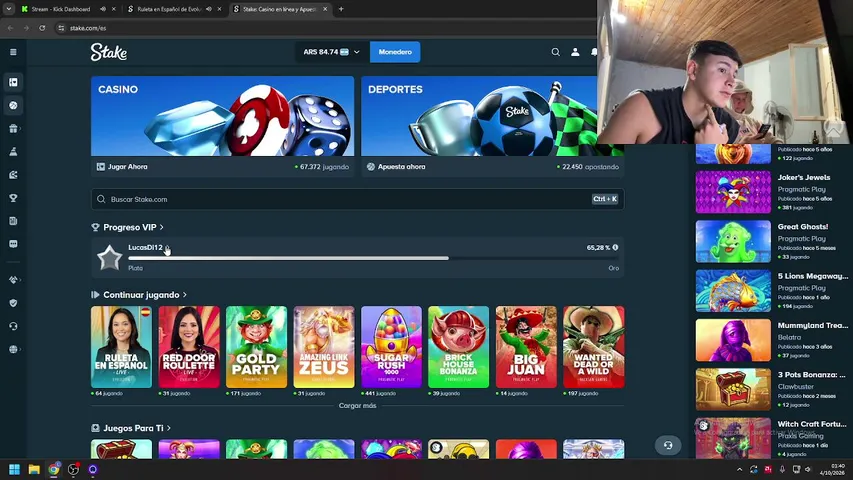Open the notifications bell icon
Image resolution: width=853 pixels, height=480 pixels.
594,52
